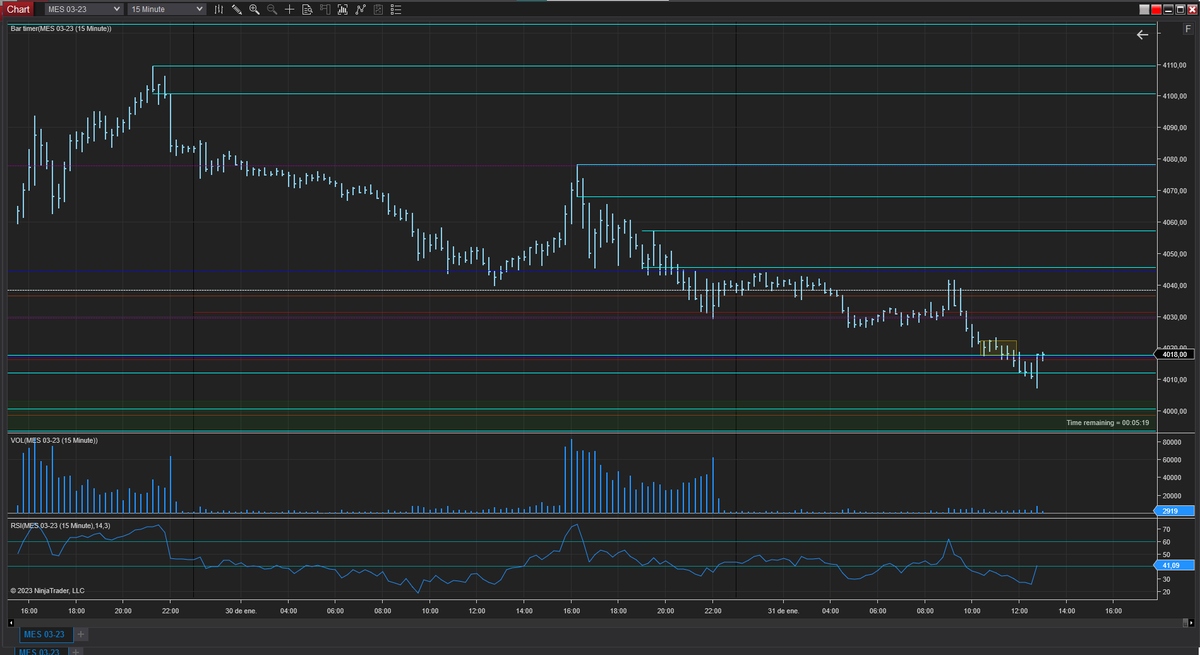Open the chart properties list icon
The width and height of the screenshot is (1200, 655).
pyautogui.click(x=396, y=9)
